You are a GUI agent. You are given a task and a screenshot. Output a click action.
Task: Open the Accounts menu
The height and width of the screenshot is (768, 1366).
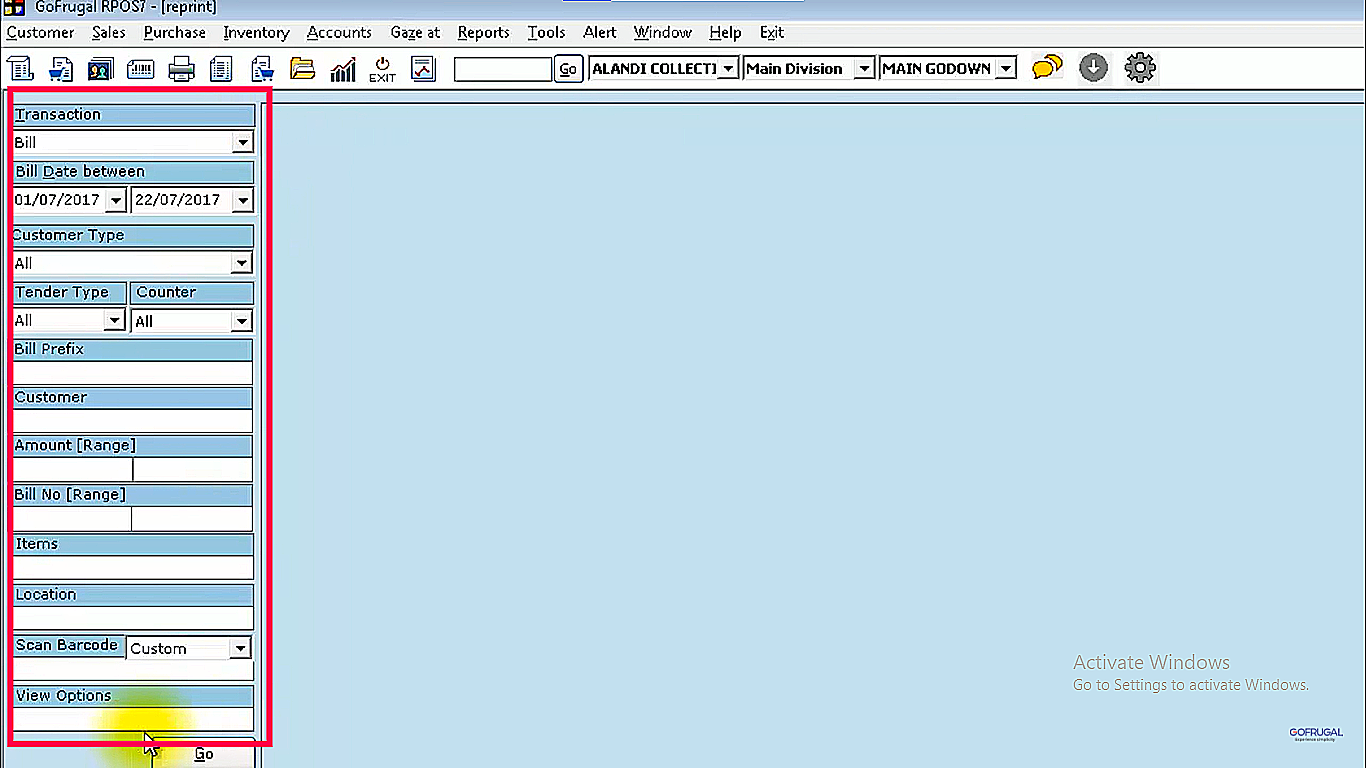(339, 32)
